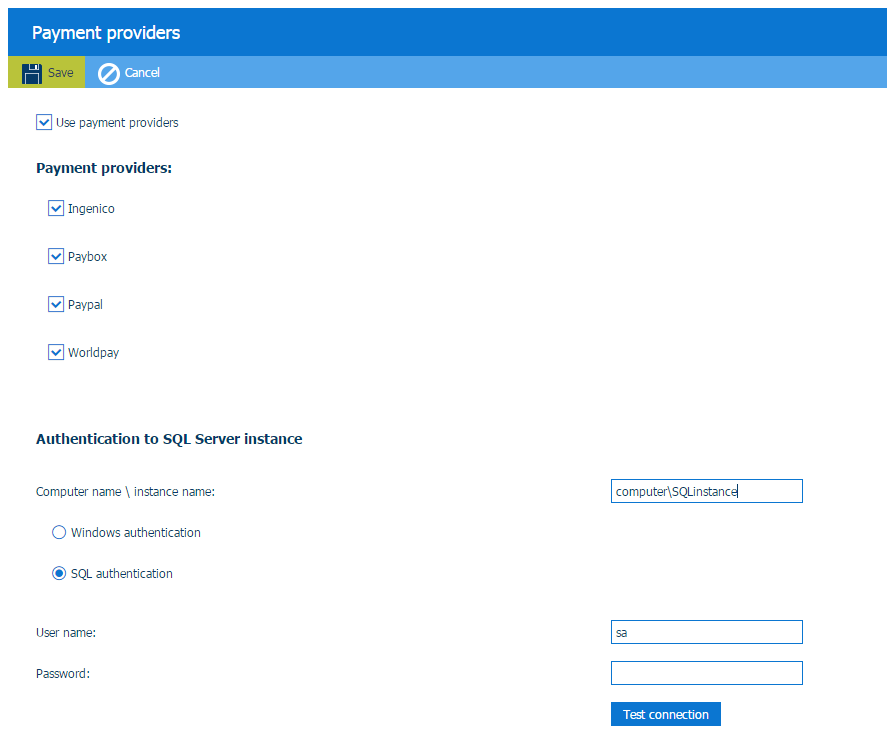Disable the Ingenico payment provider
The height and width of the screenshot is (742, 887).
click(56, 209)
